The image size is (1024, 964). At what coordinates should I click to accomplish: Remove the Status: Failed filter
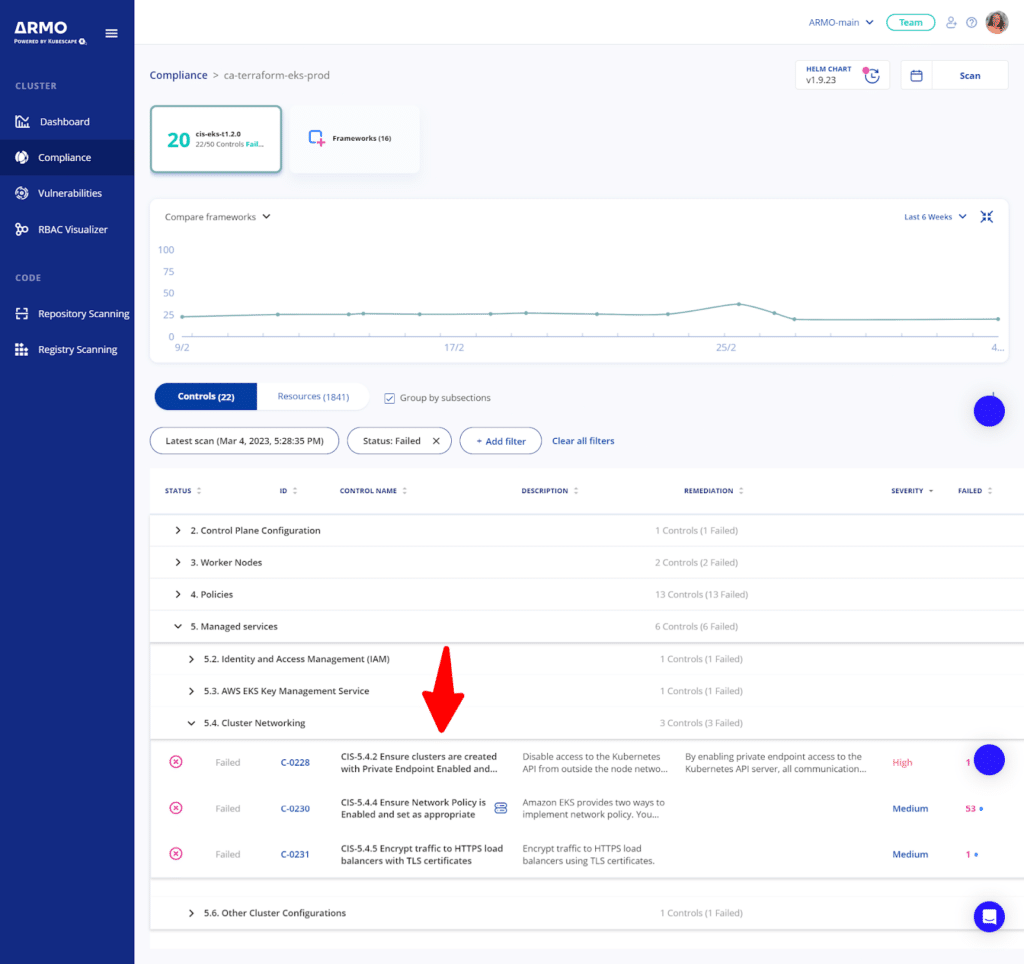pos(436,441)
